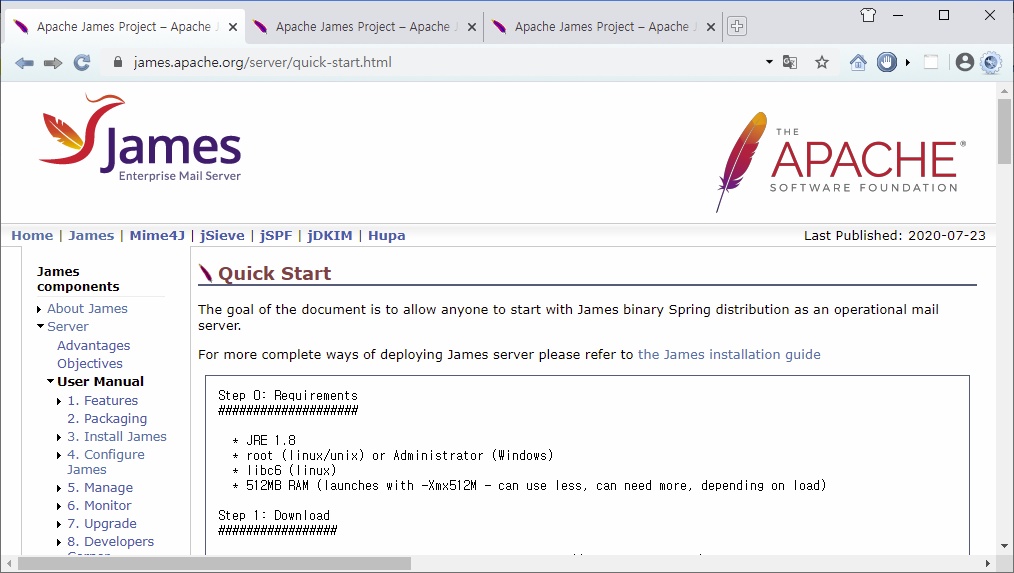Image resolution: width=1014 pixels, height=573 pixels.
Task: Click the padlock site security icon
Action: [x=118, y=62]
